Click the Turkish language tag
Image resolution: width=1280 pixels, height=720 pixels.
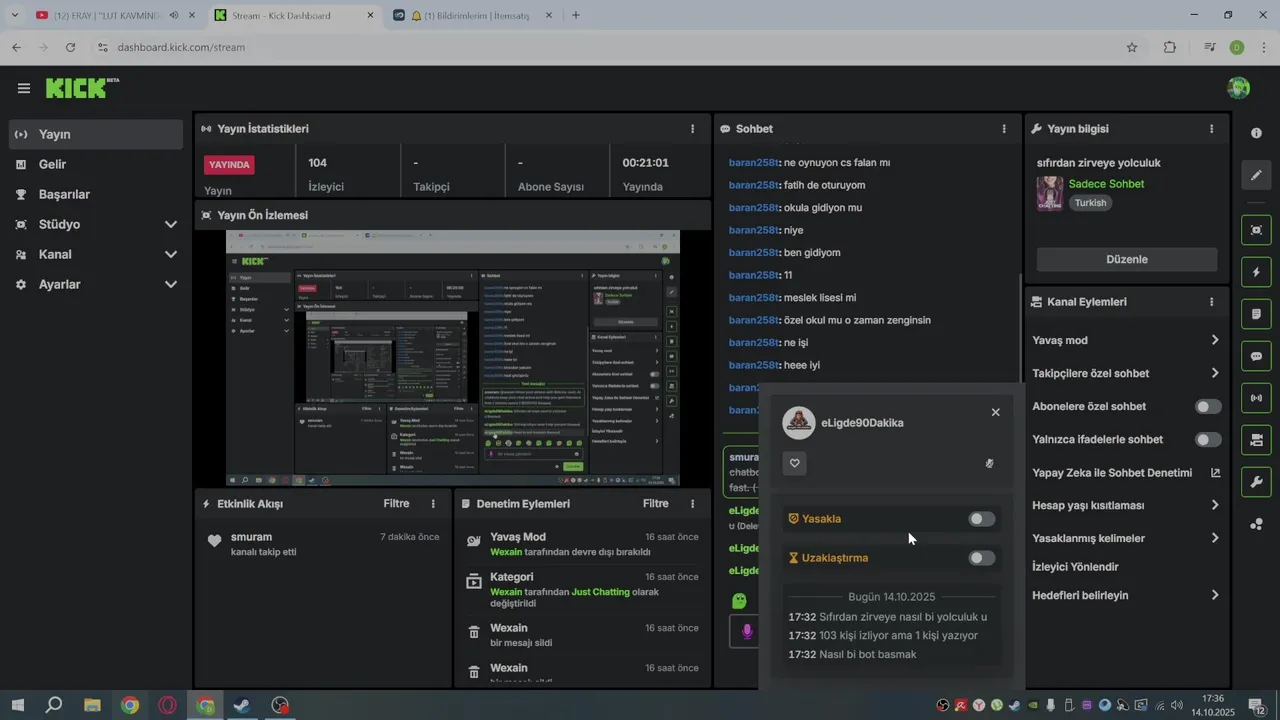point(1091,203)
